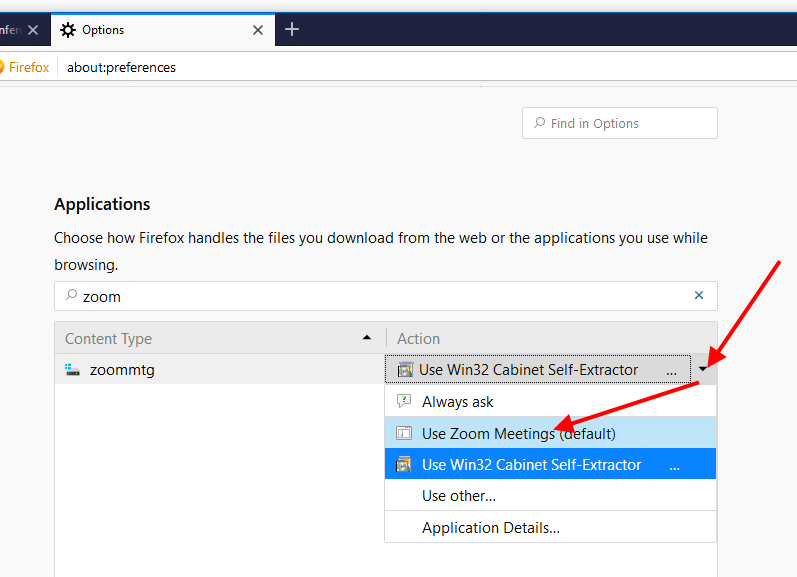Close the Options tab
Image resolution: width=797 pixels, height=577 pixels.
[x=258, y=30]
